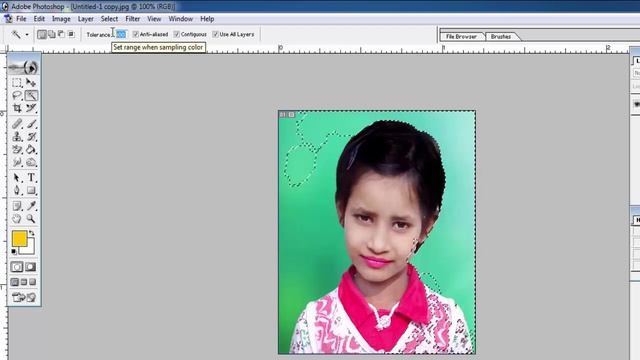The width and height of the screenshot is (640, 360).
Task: Select the Paint Bucket tool
Action: tap(31, 149)
